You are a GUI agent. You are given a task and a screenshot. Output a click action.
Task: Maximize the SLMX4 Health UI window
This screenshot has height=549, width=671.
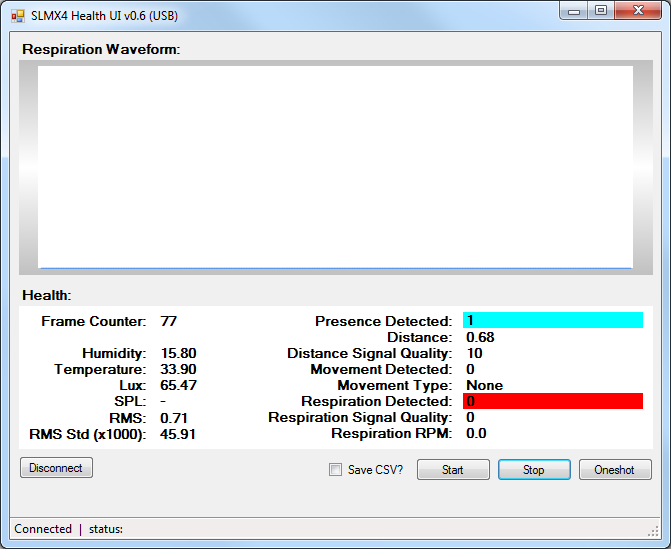point(601,11)
